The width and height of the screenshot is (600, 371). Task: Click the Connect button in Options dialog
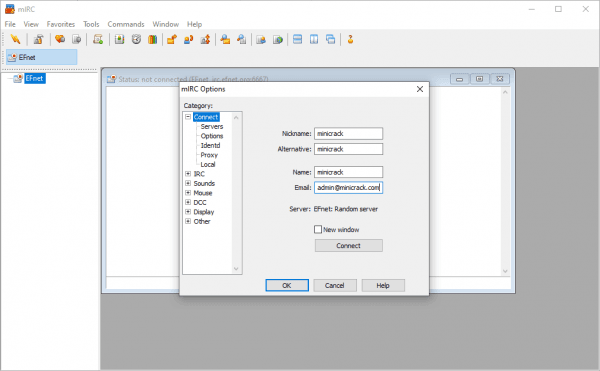pos(349,246)
